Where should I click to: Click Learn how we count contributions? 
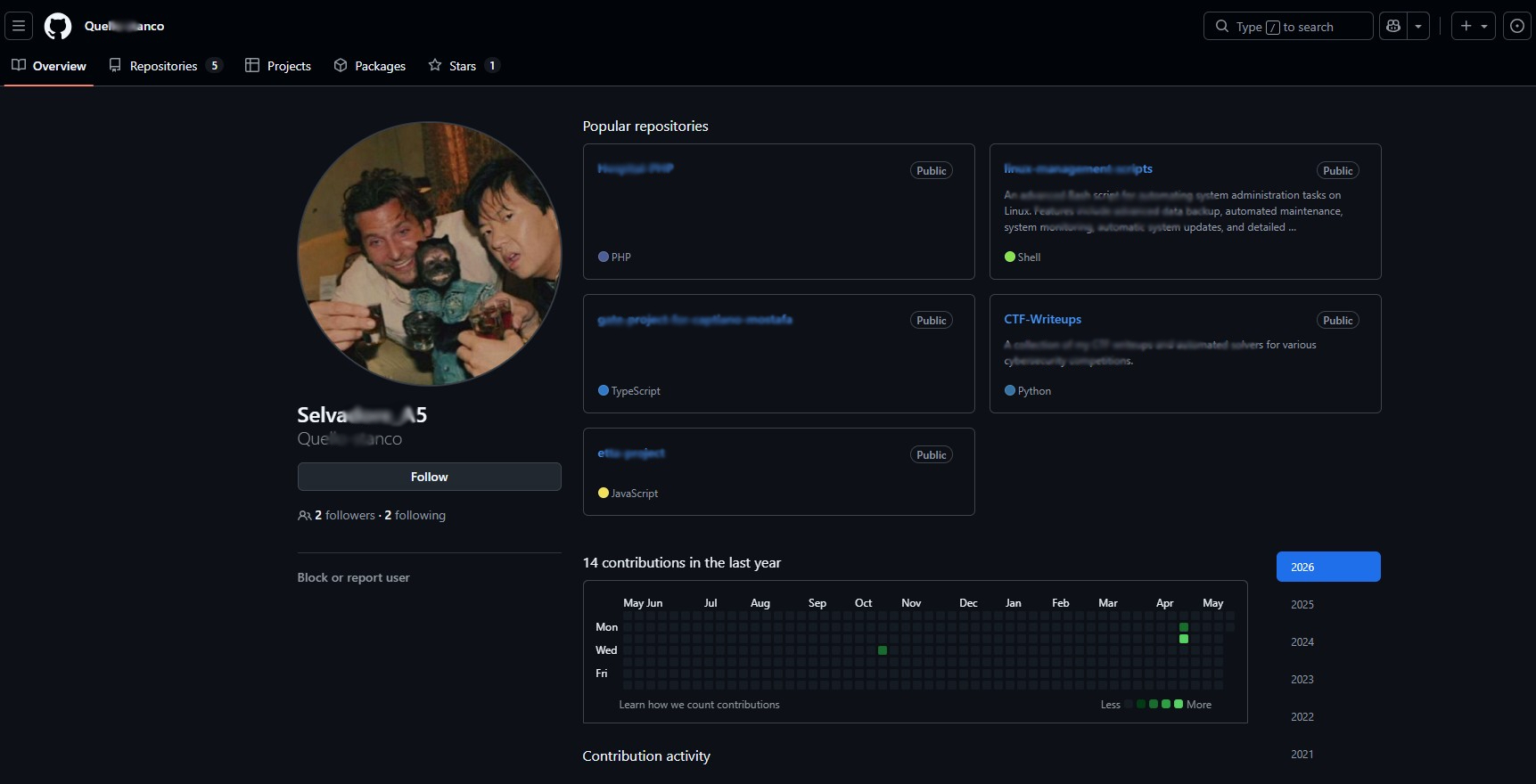click(x=699, y=705)
